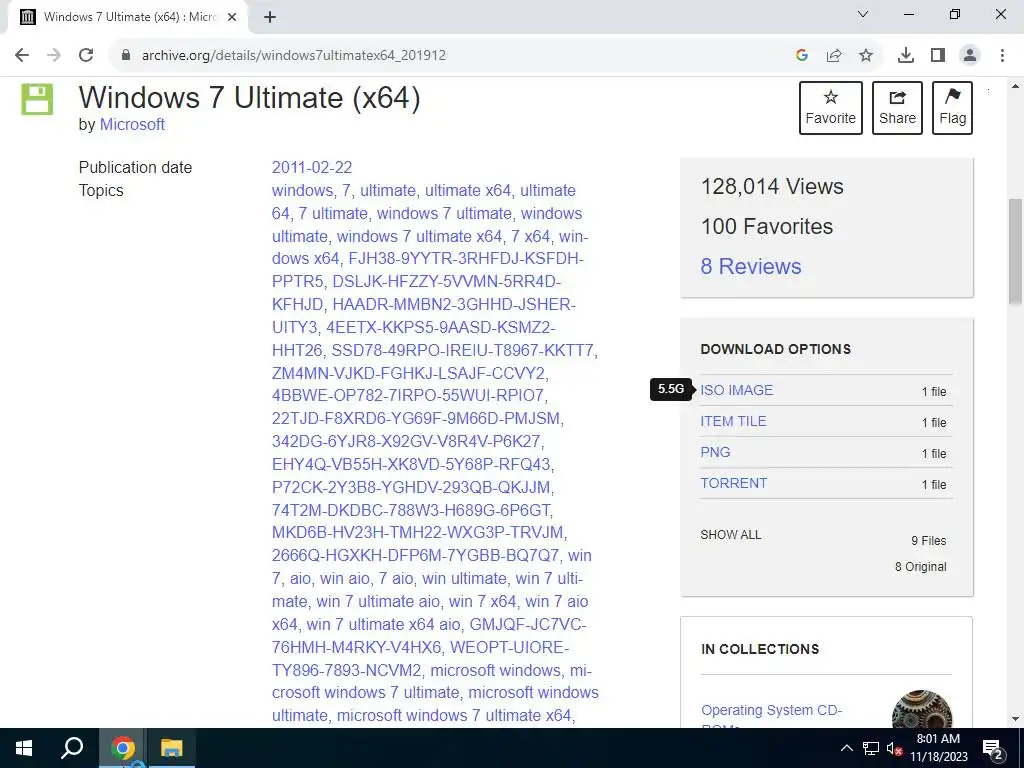Click the 'win aio' topic link

tap(345, 579)
